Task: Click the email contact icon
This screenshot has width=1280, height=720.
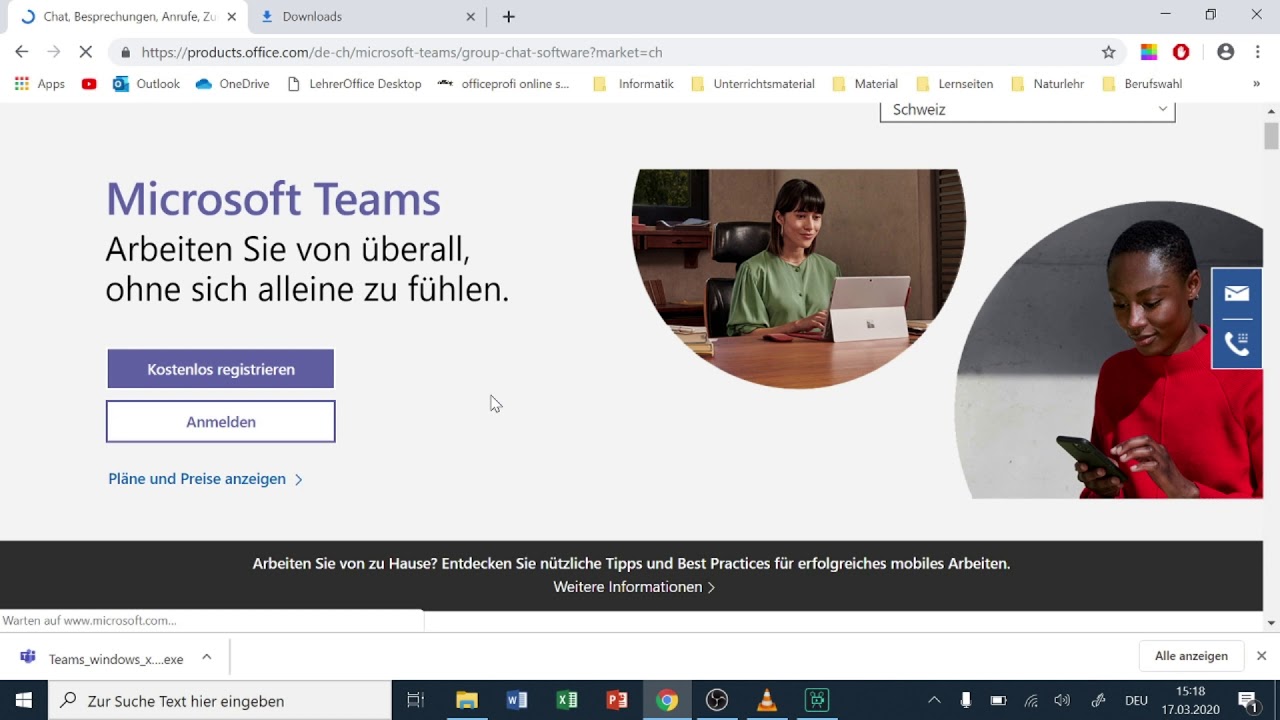Action: pos(1237,293)
